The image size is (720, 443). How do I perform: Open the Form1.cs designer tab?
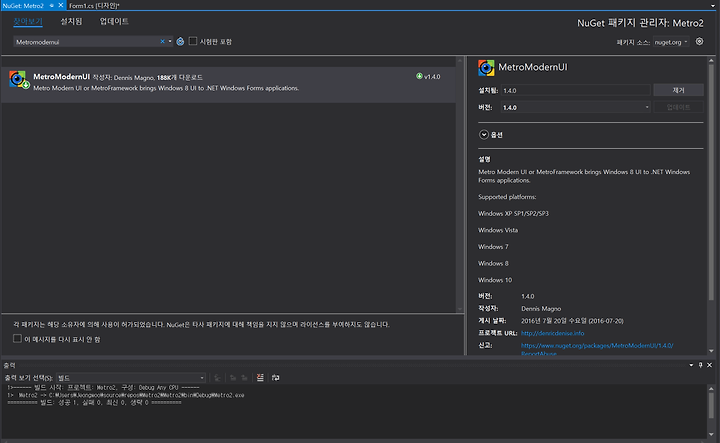(x=94, y=6)
